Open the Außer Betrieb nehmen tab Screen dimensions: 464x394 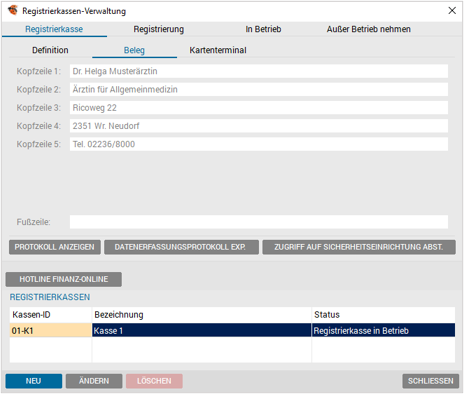pos(369,29)
